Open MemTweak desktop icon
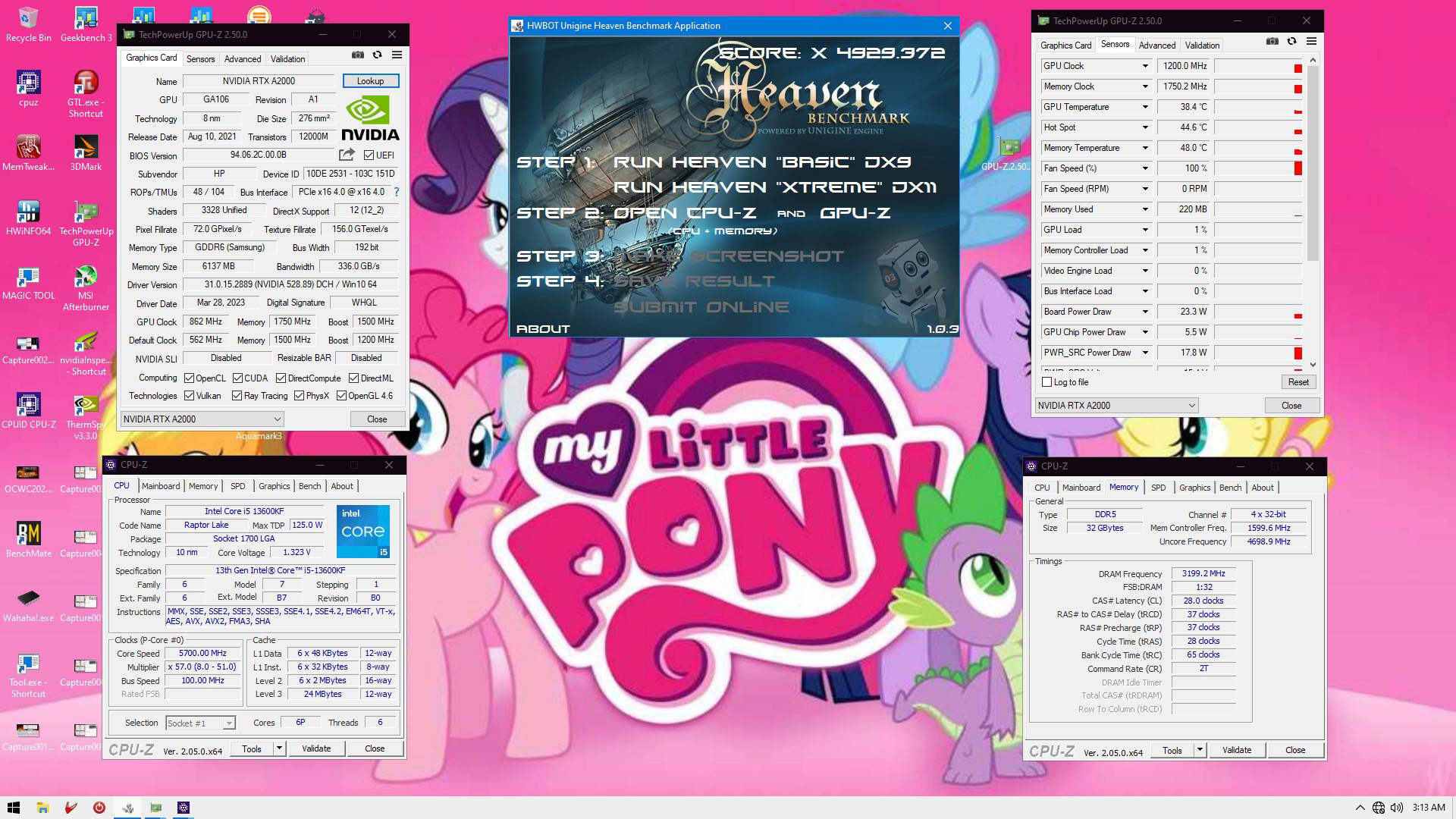The height and width of the screenshot is (819, 1456). pos(29,153)
